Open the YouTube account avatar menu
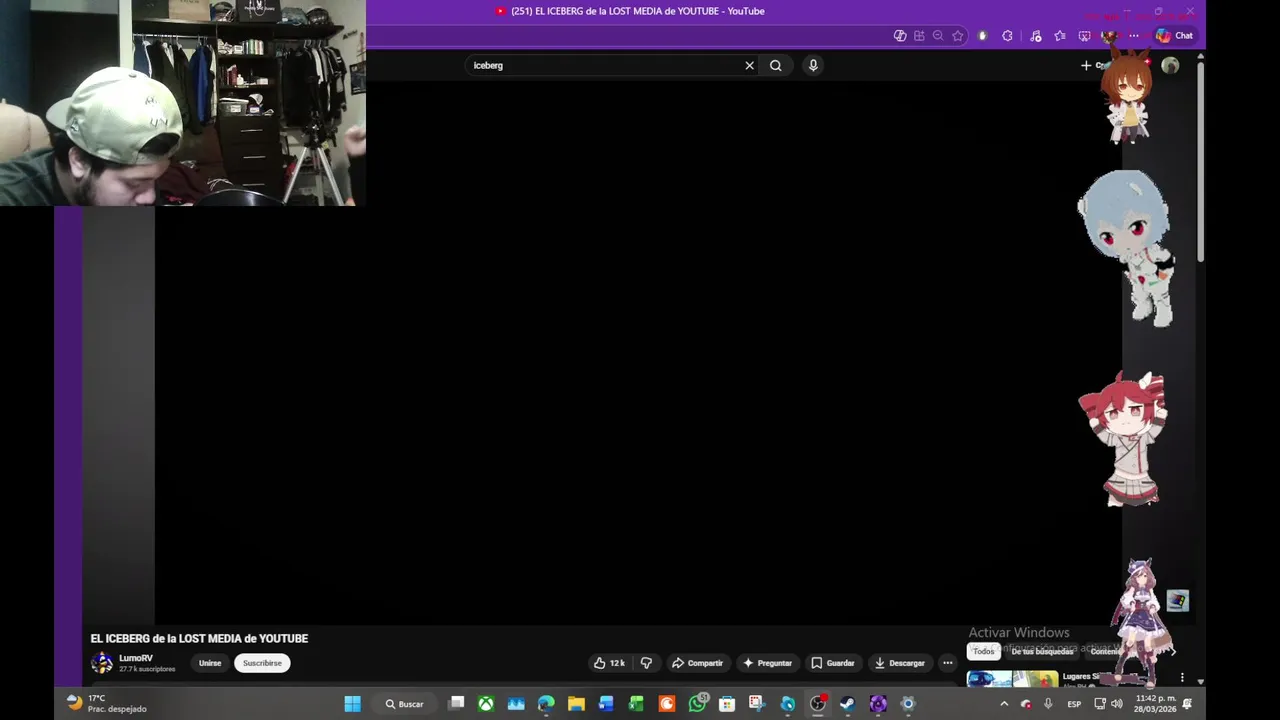1280x720 pixels. coord(1170,65)
